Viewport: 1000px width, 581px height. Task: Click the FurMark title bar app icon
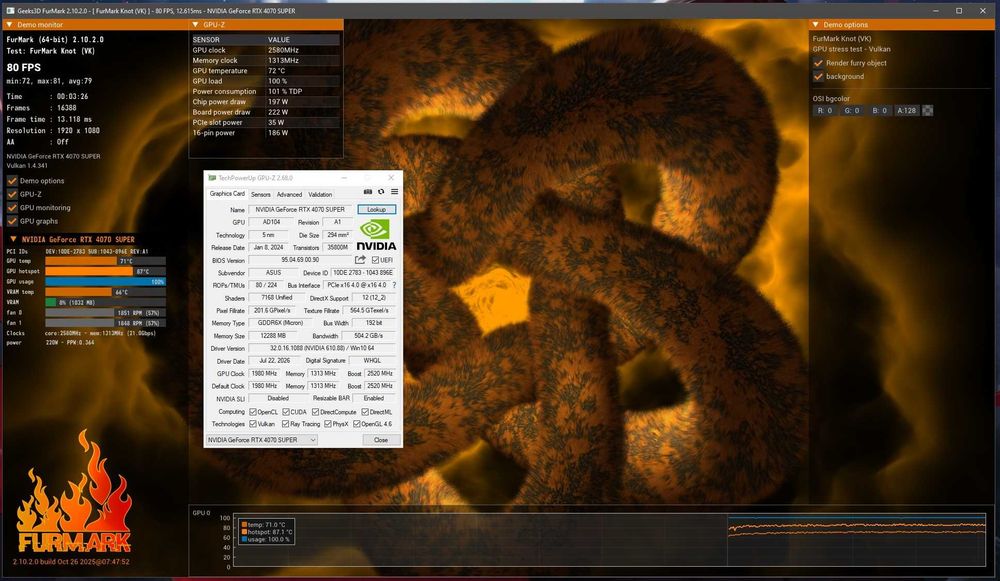(x=10, y=11)
